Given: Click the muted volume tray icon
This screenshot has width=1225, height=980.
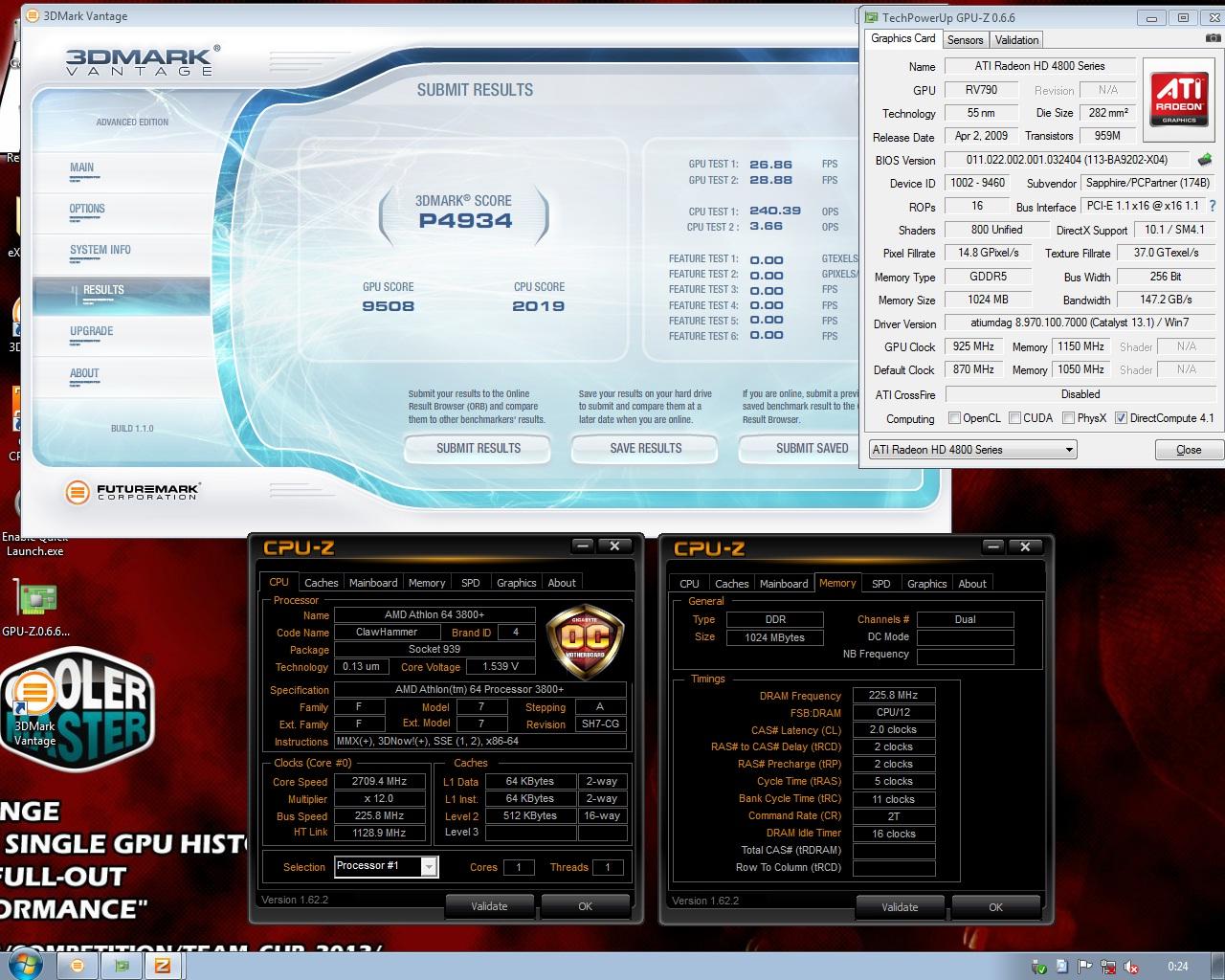Looking at the screenshot, I should pos(1131,967).
